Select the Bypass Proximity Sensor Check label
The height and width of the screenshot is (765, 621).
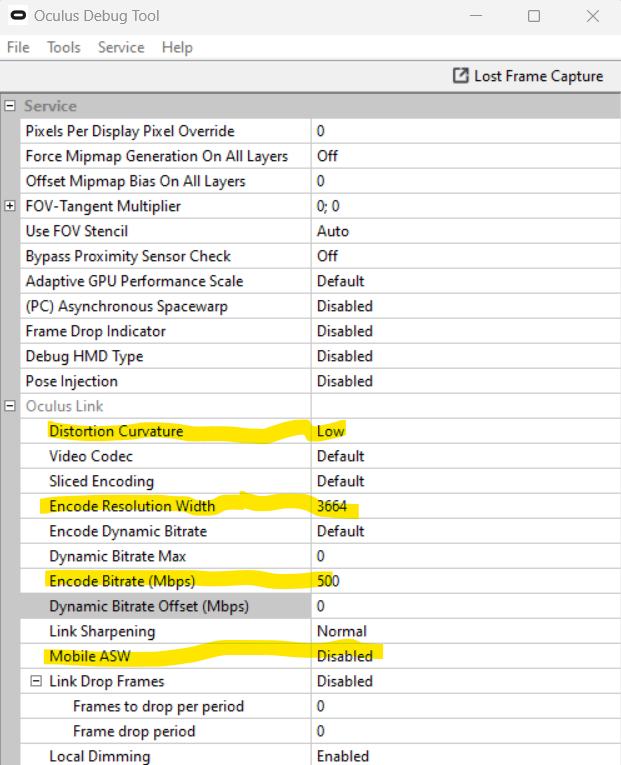click(128, 256)
